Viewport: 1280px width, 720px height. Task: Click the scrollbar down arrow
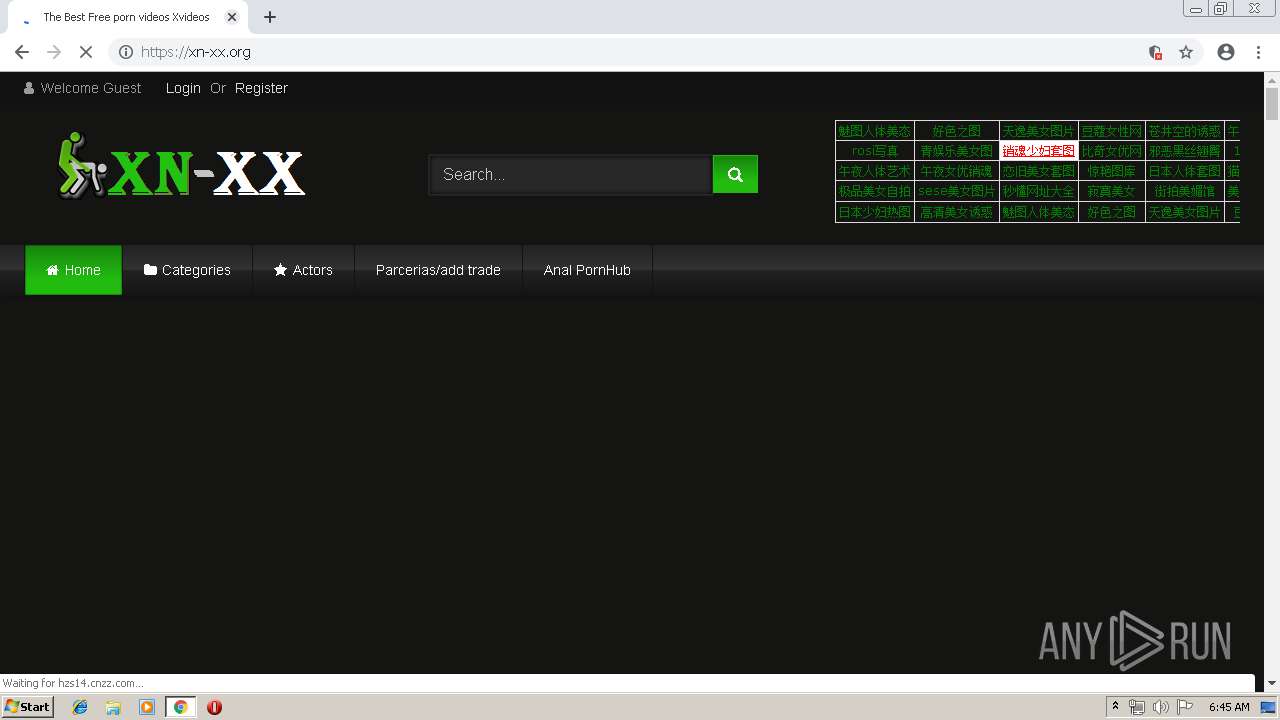coord(1272,683)
